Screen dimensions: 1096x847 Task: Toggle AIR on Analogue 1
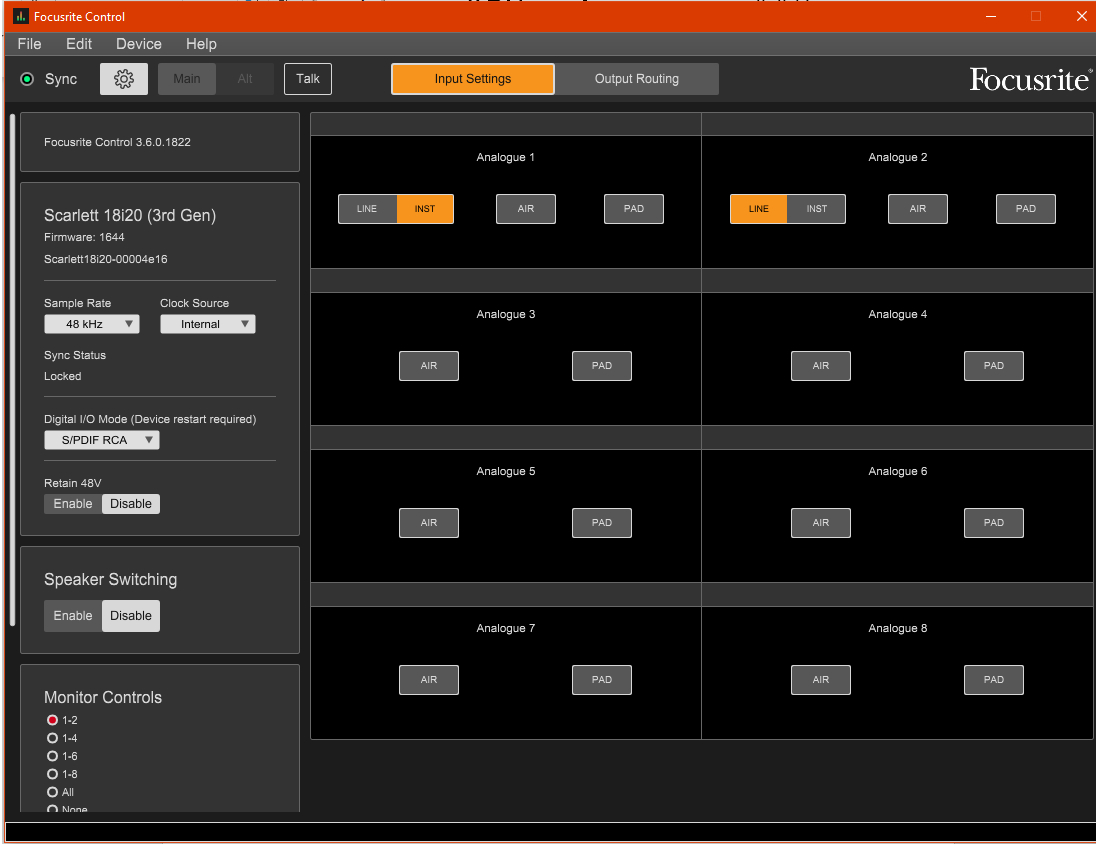click(x=526, y=209)
